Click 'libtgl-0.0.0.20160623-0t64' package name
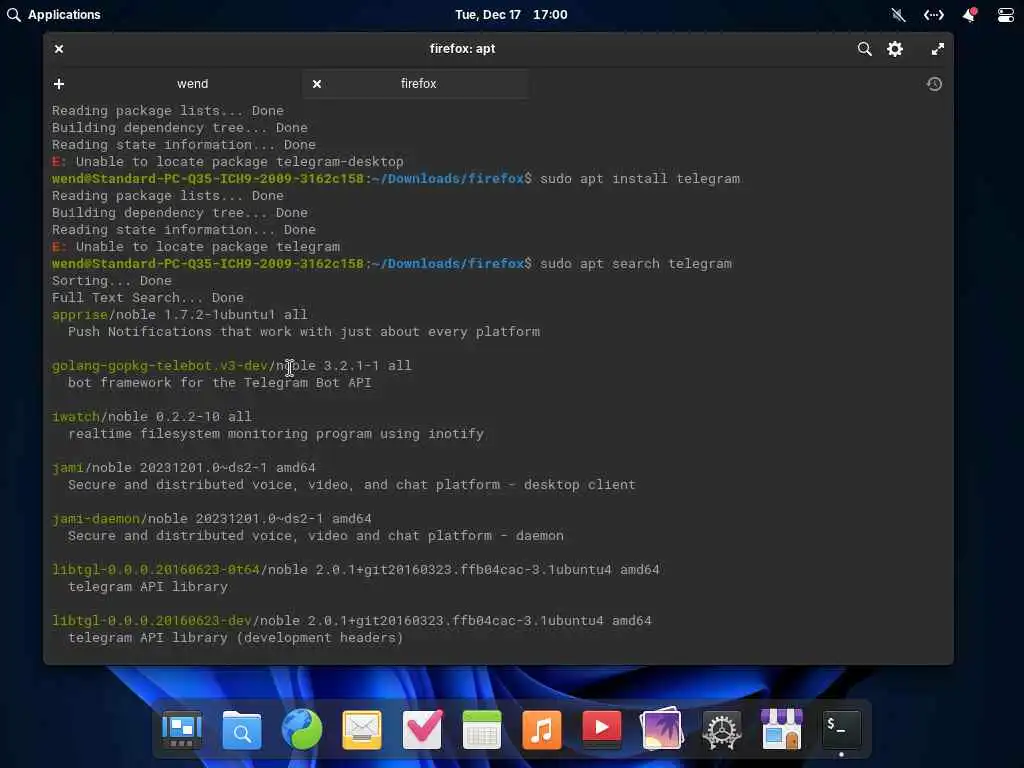The height and width of the screenshot is (768, 1024). [156, 569]
